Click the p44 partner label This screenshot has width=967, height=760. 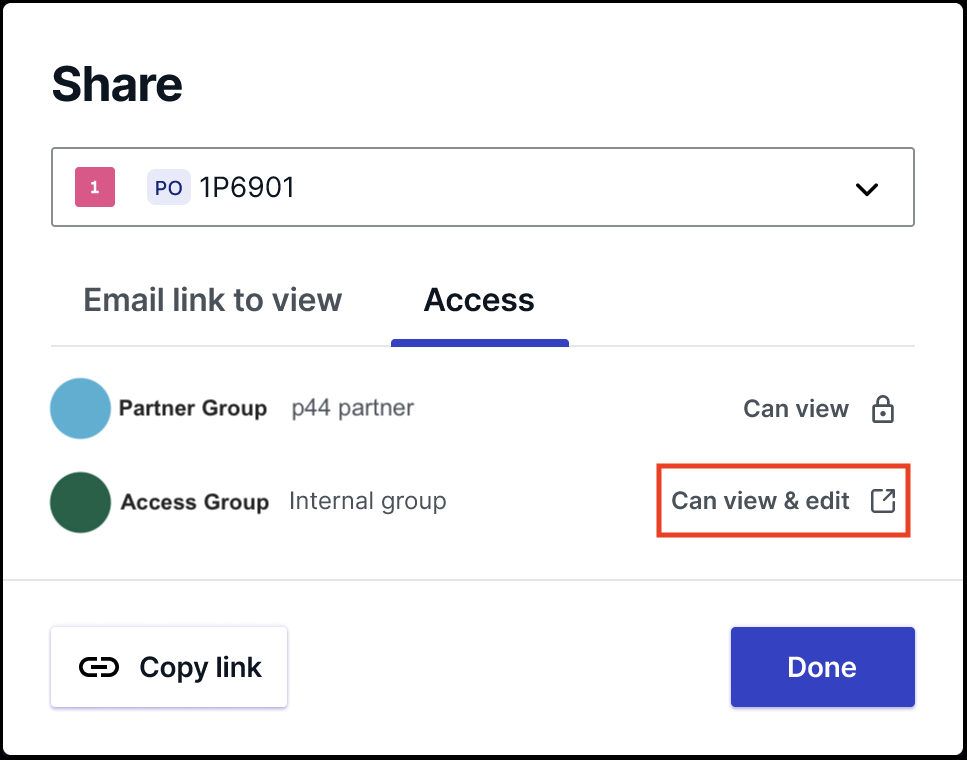(353, 408)
